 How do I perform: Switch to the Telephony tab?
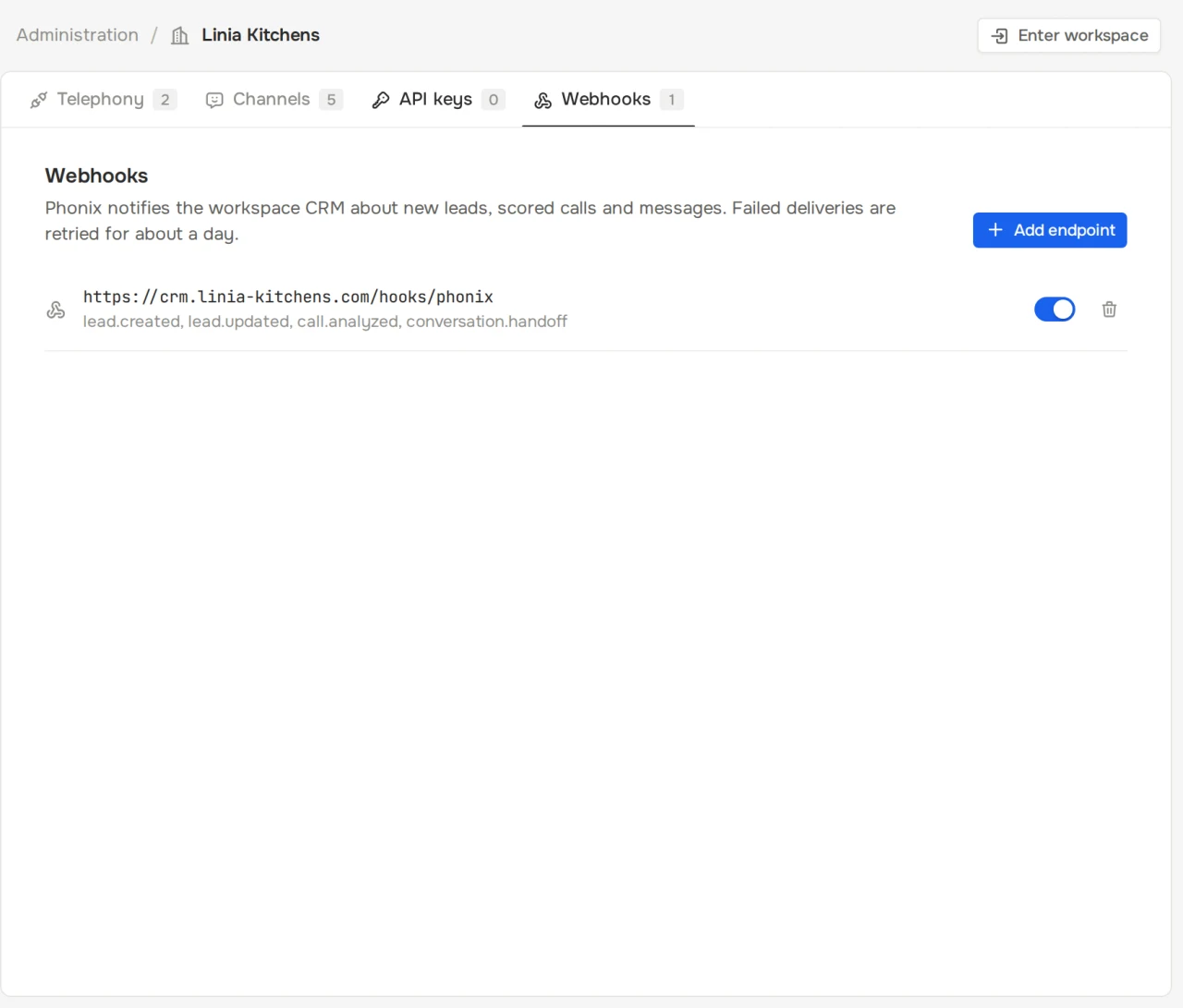point(104,100)
